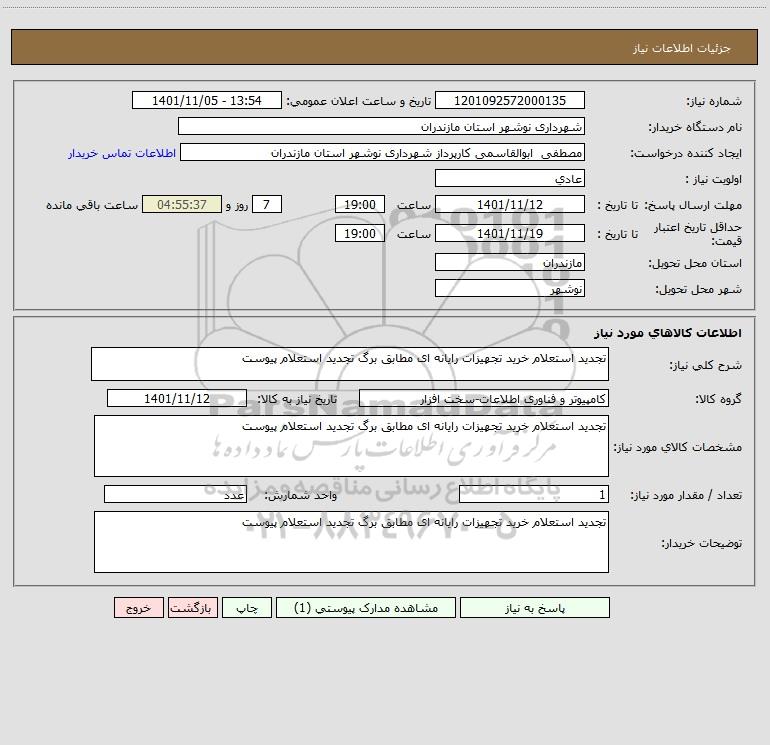Viewport: 770px width, 745px height.
Task: Click the مهلت ارسال پاسخ label
Action: (693, 205)
